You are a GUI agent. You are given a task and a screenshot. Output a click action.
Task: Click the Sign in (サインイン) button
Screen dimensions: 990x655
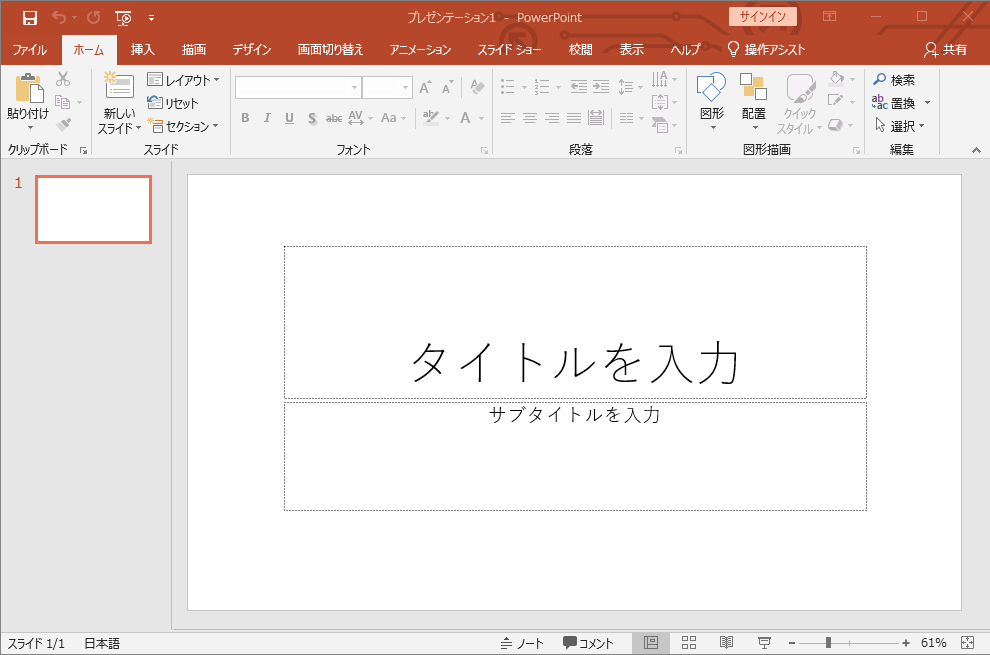point(762,17)
